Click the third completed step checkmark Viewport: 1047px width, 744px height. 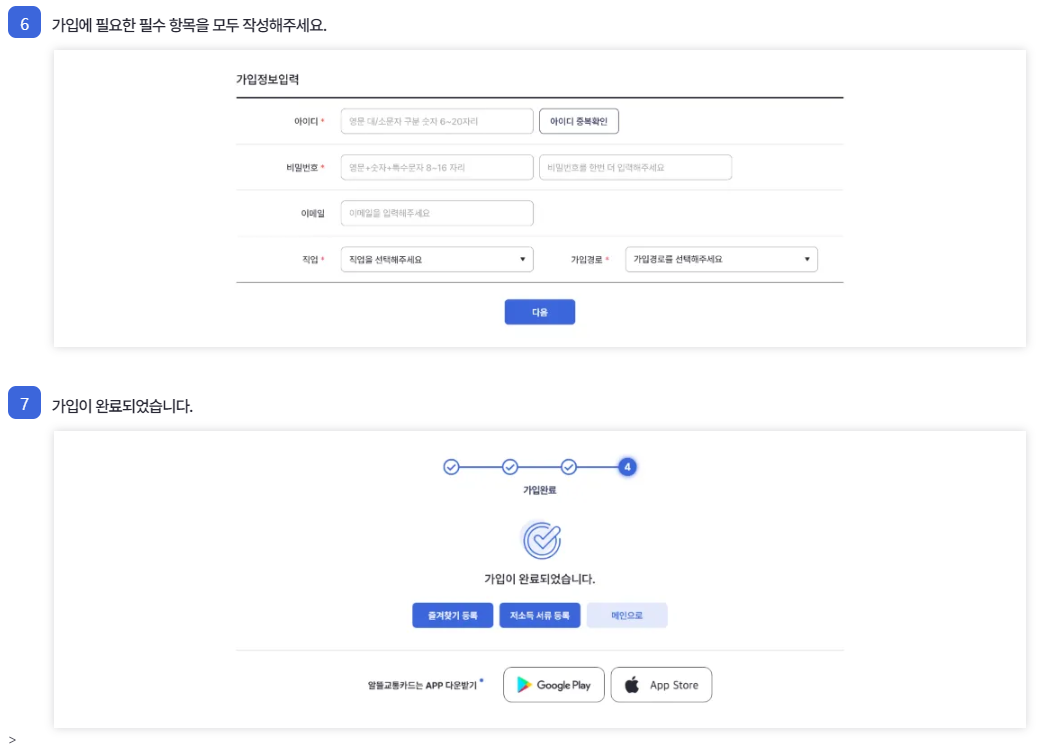pos(569,466)
